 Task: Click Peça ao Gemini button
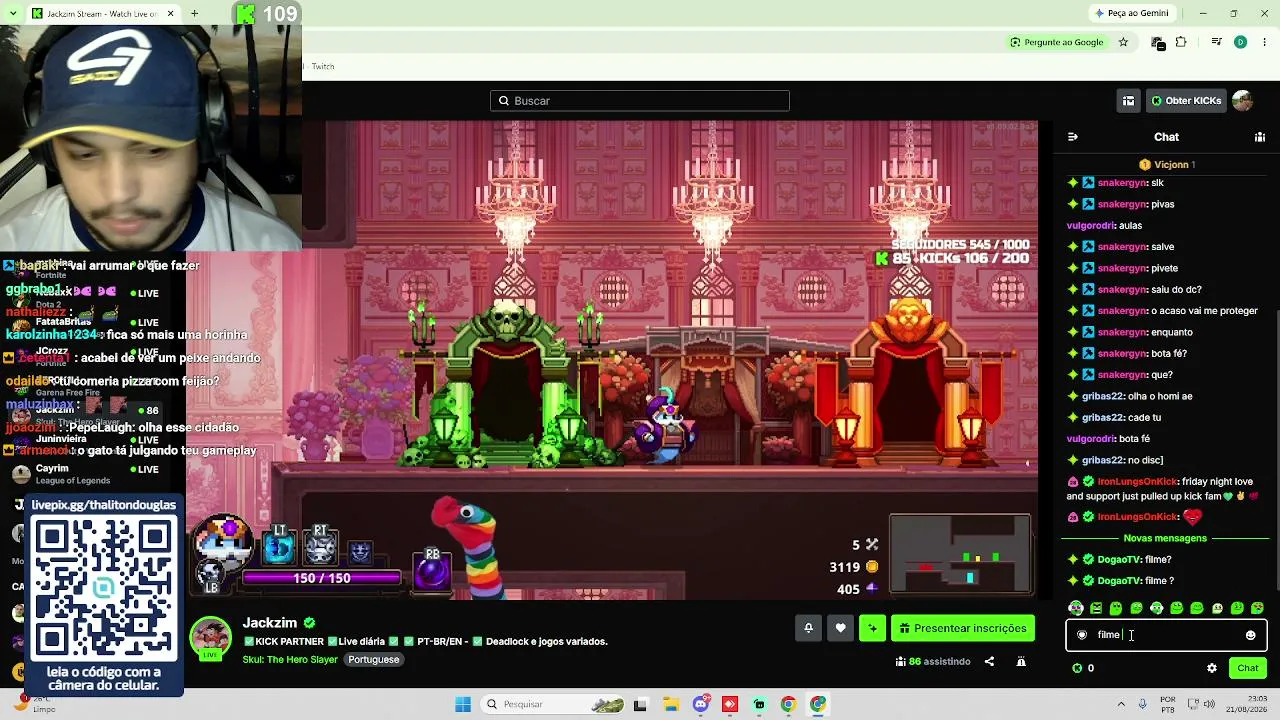pyautogui.click(x=1132, y=13)
